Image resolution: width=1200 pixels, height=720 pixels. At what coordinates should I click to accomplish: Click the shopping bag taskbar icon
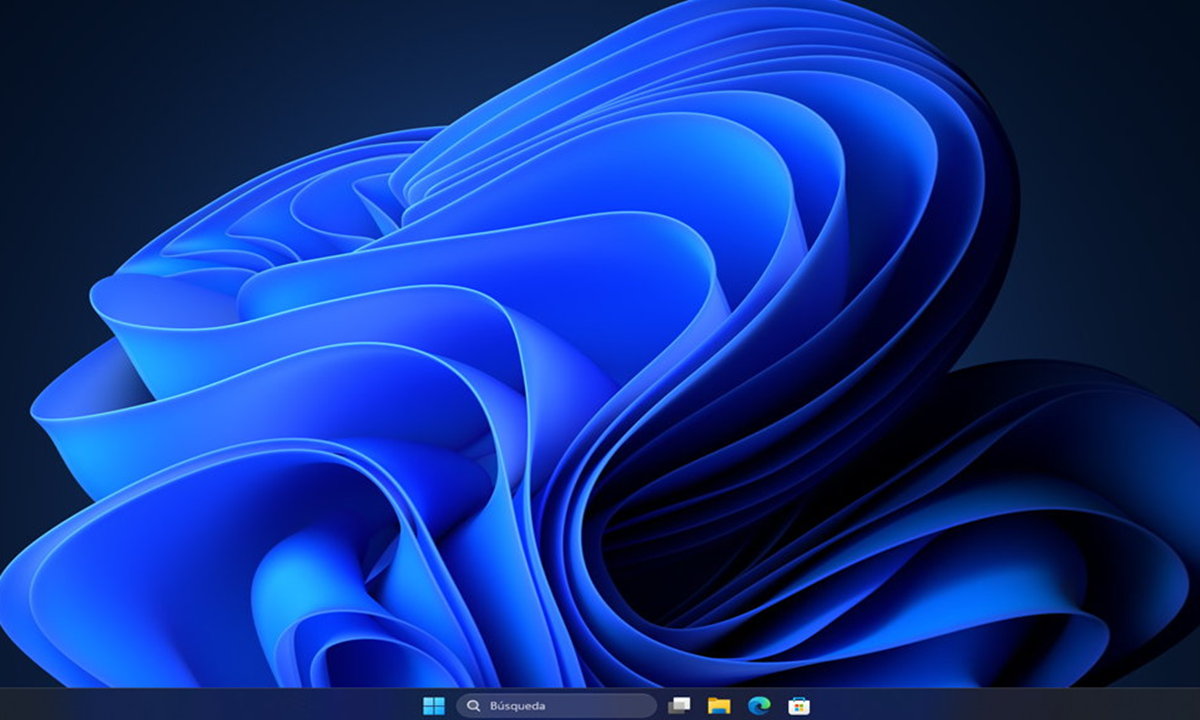click(x=798, y=706)
